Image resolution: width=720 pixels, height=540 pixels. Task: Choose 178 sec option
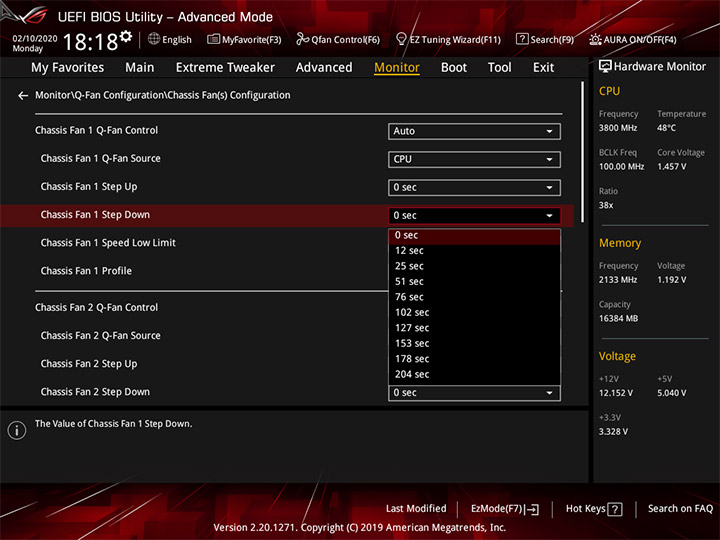474,359
